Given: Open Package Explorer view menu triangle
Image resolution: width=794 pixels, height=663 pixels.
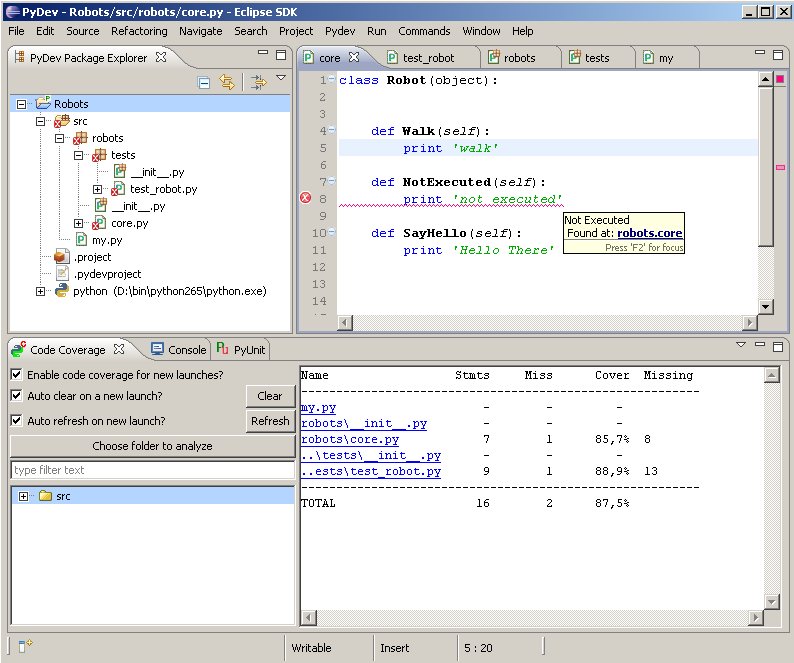Looking at the screenshot, I should (281, 78).
